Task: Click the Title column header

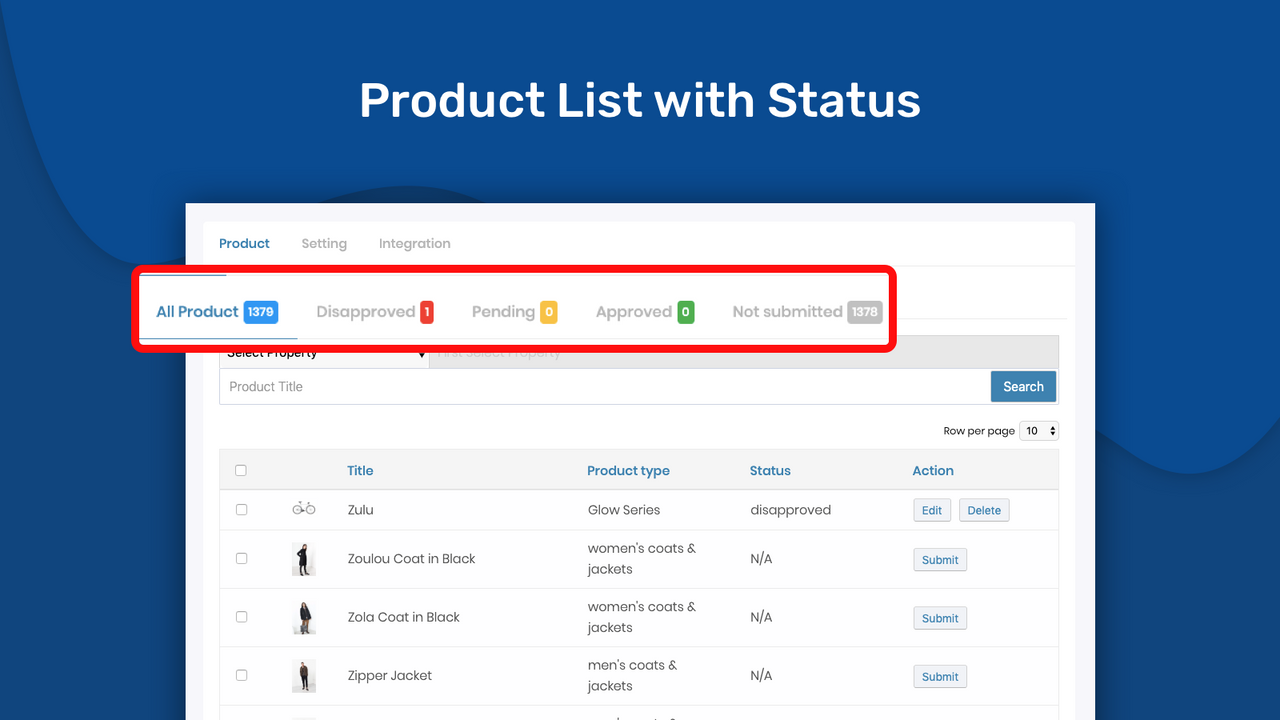Action: point(360,470)
